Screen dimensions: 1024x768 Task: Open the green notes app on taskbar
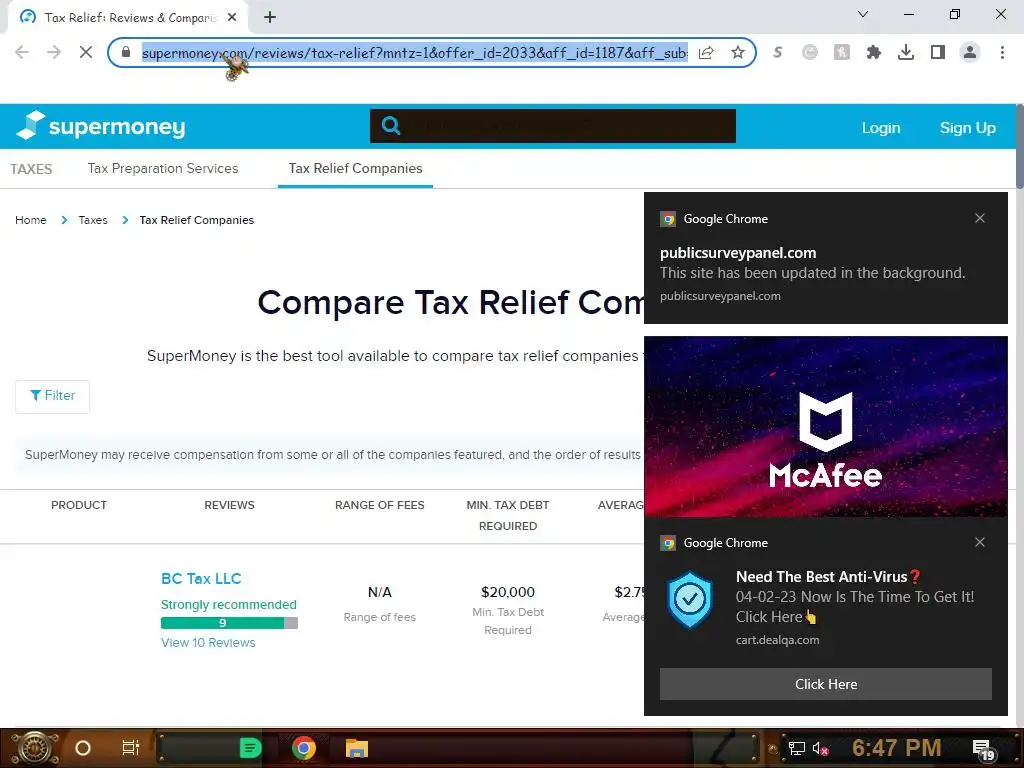[x=250, y=748]
